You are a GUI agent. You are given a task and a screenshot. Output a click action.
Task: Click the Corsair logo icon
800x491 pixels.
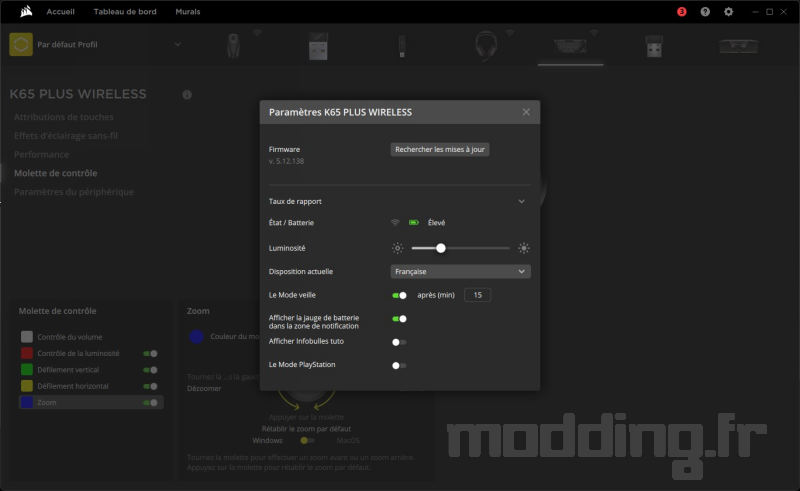pyautogui.click(x=26, y=11)
